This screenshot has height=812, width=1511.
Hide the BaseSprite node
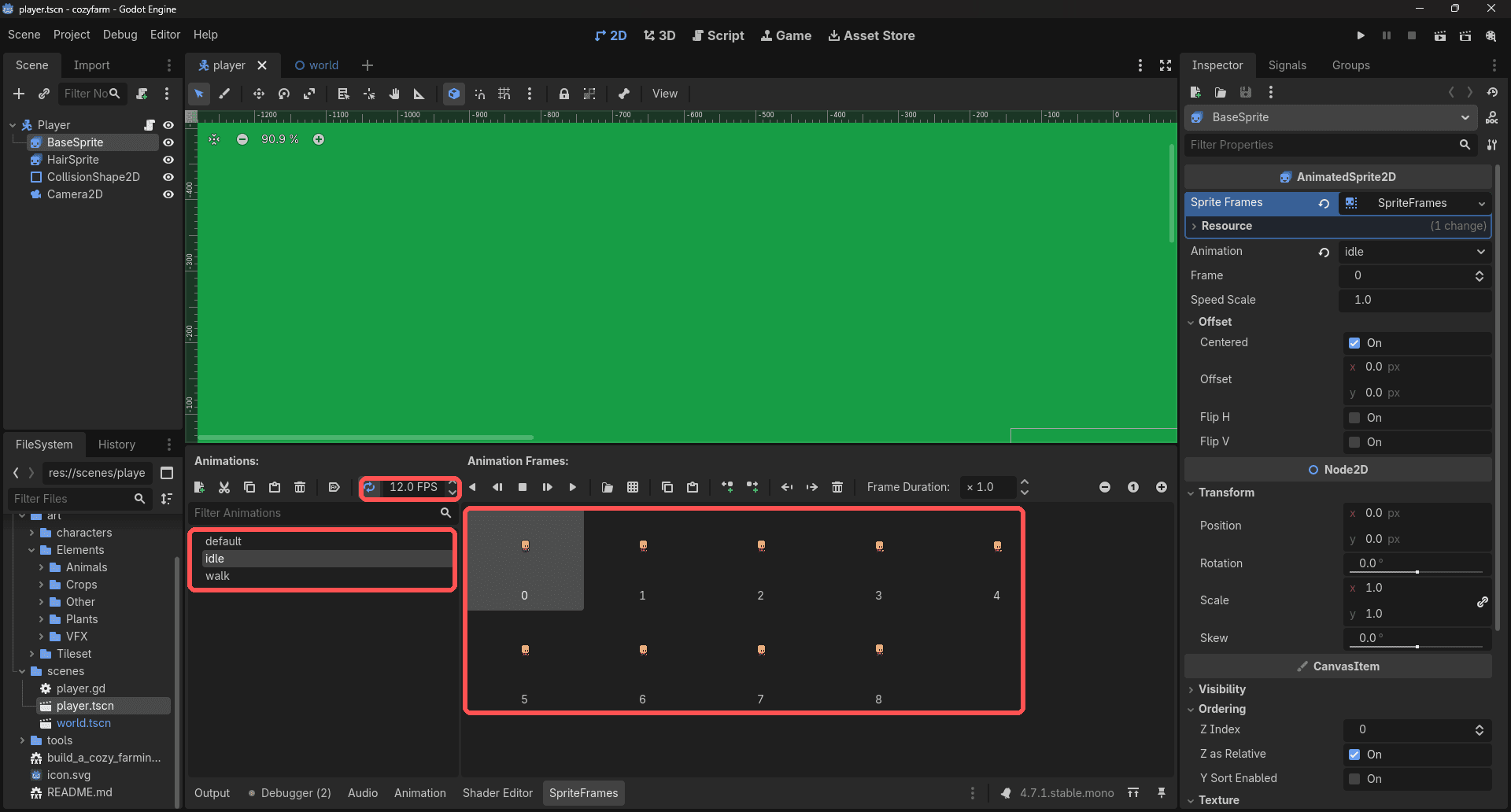click(x=168, y=142)
